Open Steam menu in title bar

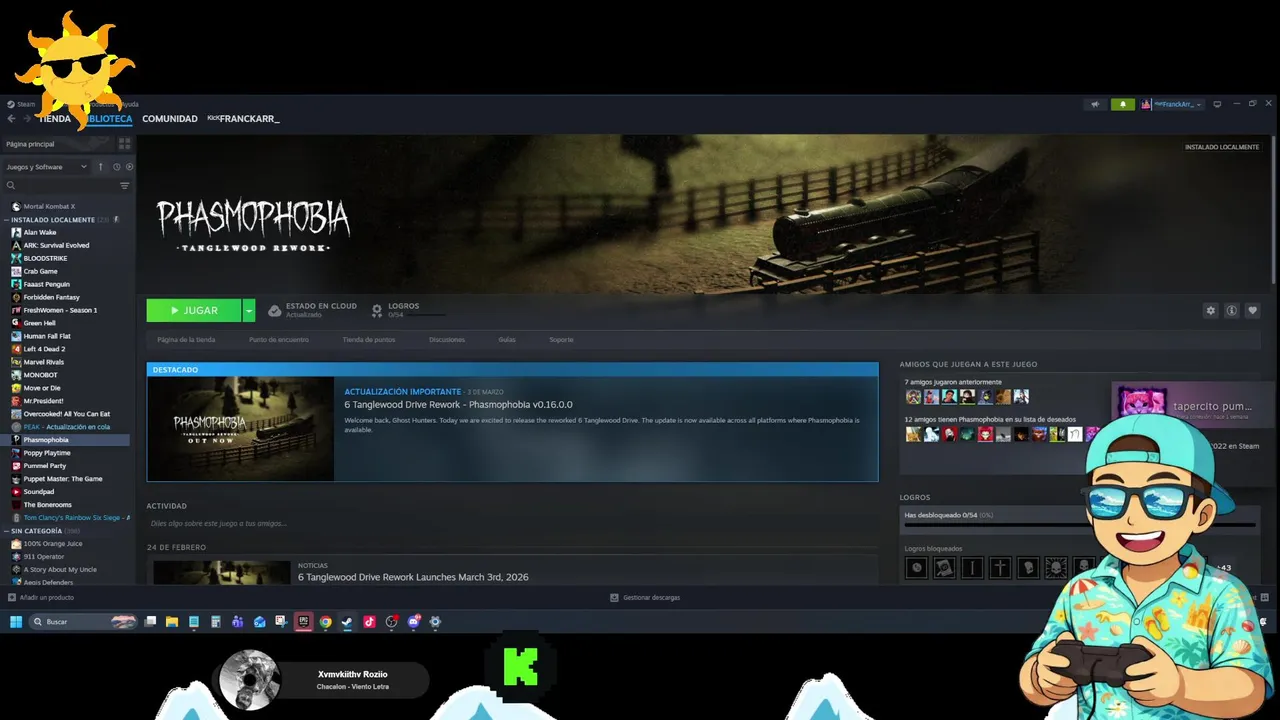click(21, 104)
